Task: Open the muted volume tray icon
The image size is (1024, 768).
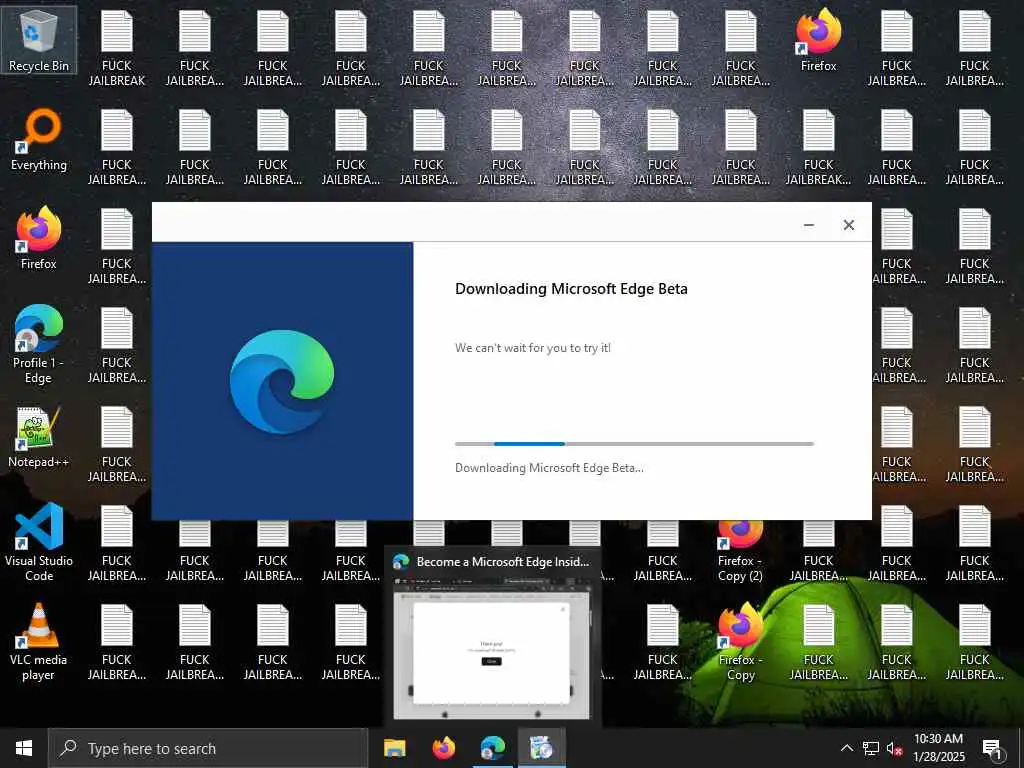Action: coord(895,748)
